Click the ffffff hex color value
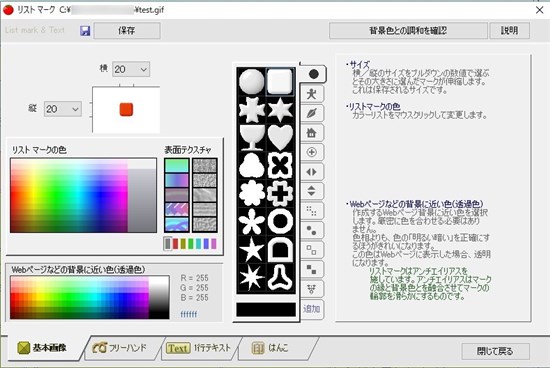Image resolution: width=550 pixels, height=368 pixels. pyautogui.click(x=189, y=314)
